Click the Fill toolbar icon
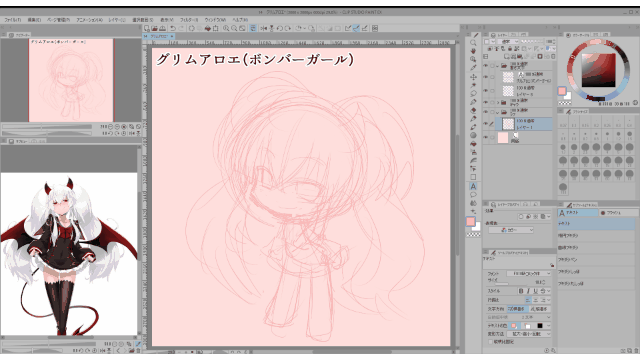The width and height of the screenshot is (640, 360). (208, 28)
